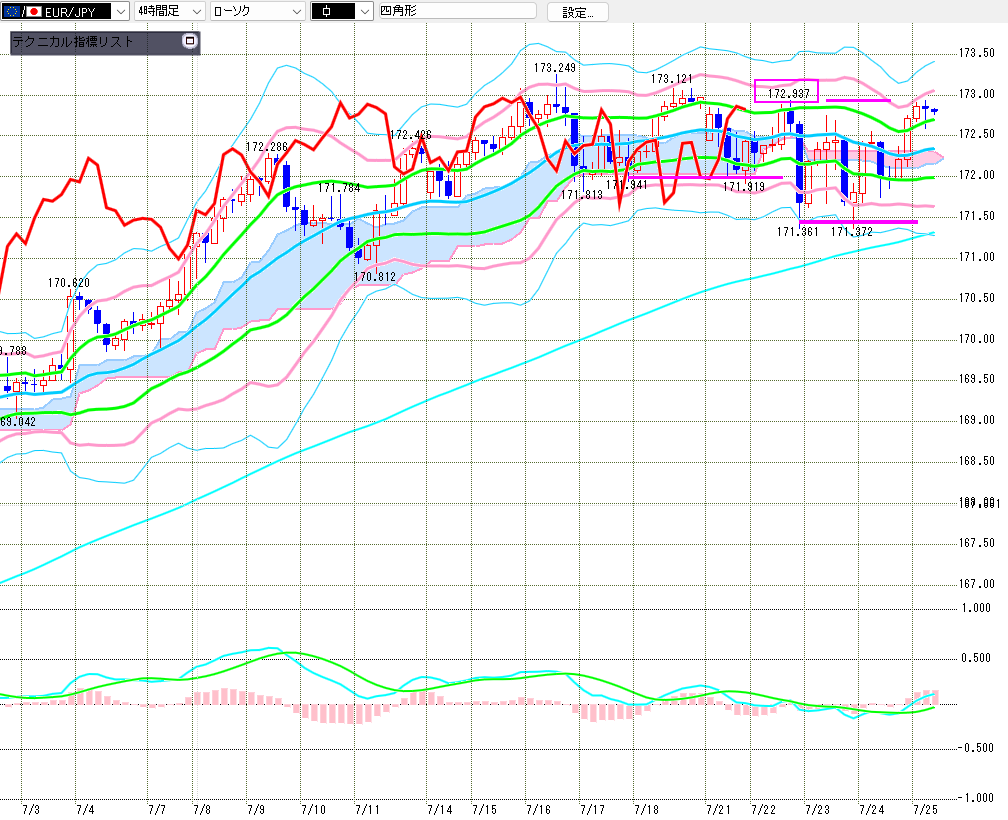Click the 168.50 price axis value
The width and height of the screenshot is (1008, 820).
click(x=976, y=461)
